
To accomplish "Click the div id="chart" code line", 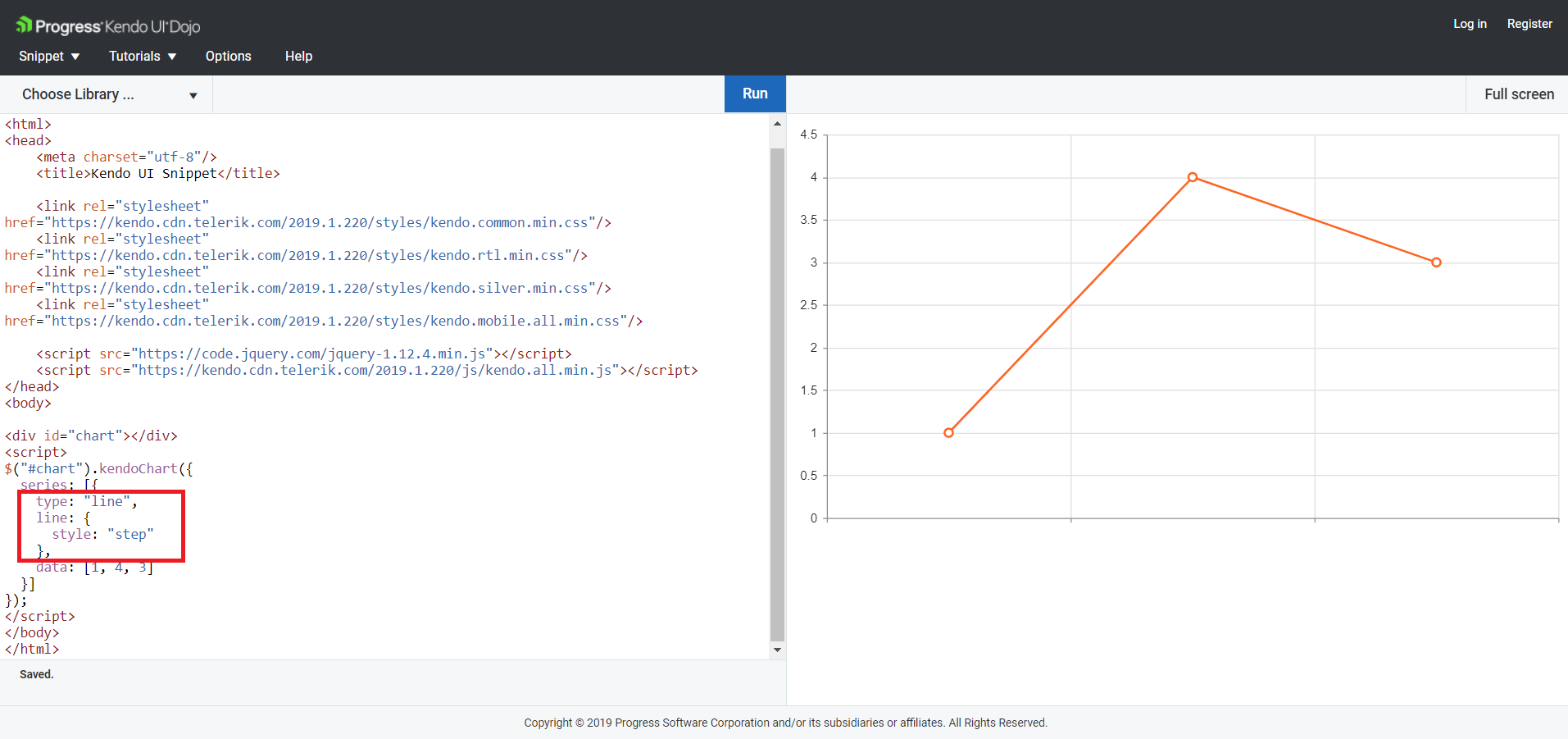I will click(x=91, y=436).
